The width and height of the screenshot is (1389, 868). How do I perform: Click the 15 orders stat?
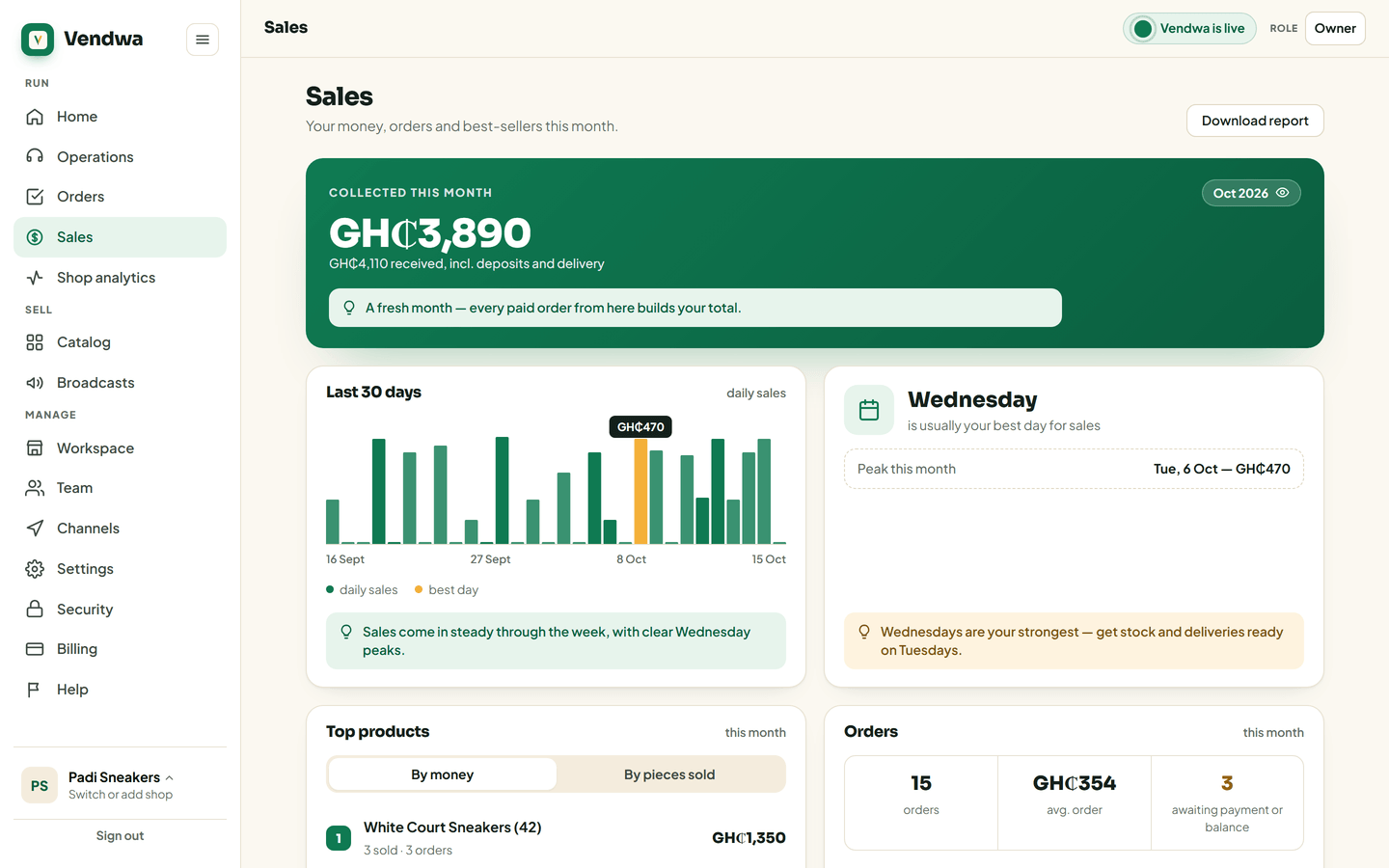coord(921,802)
